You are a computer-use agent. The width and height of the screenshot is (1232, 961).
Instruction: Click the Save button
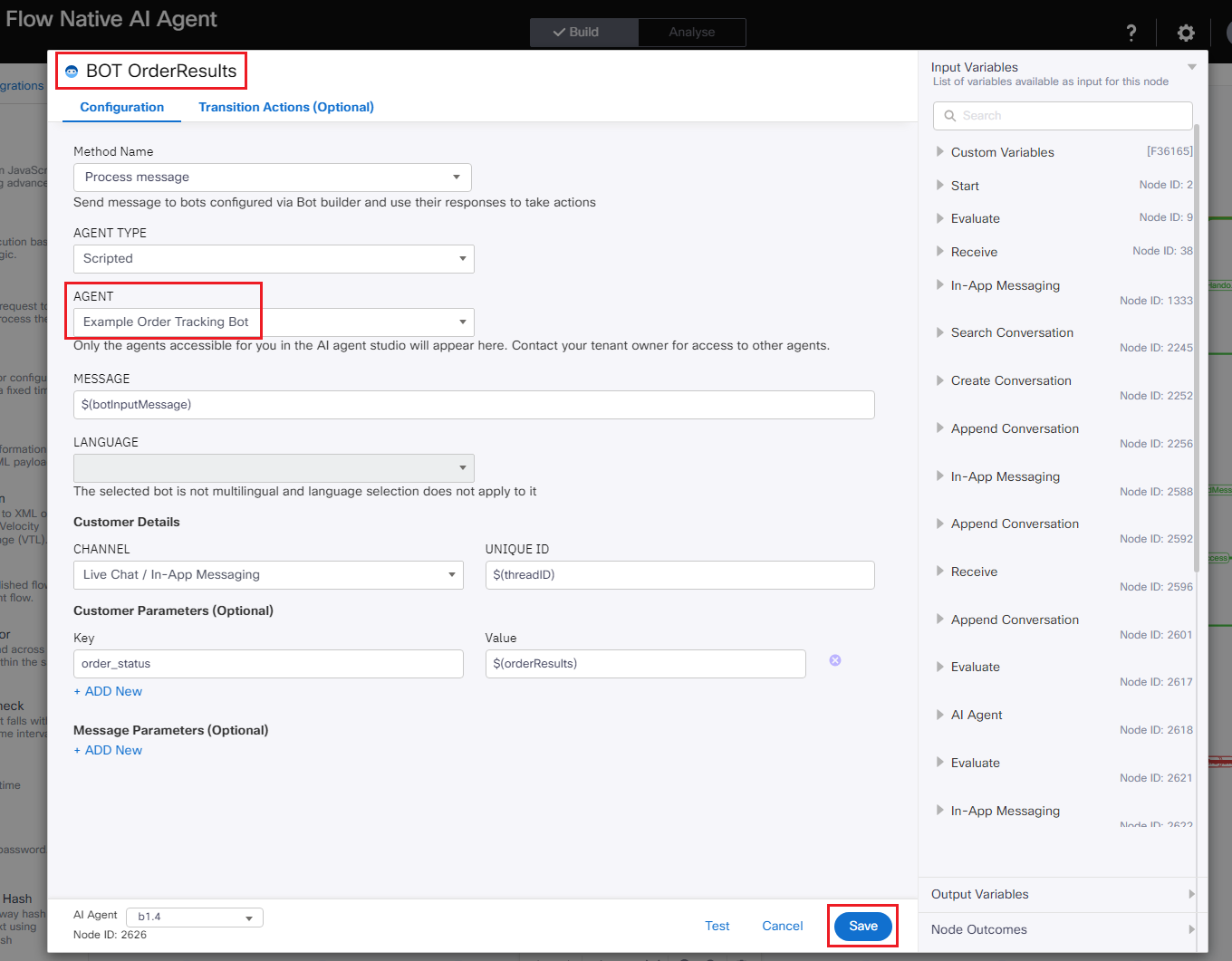point(862,926)
